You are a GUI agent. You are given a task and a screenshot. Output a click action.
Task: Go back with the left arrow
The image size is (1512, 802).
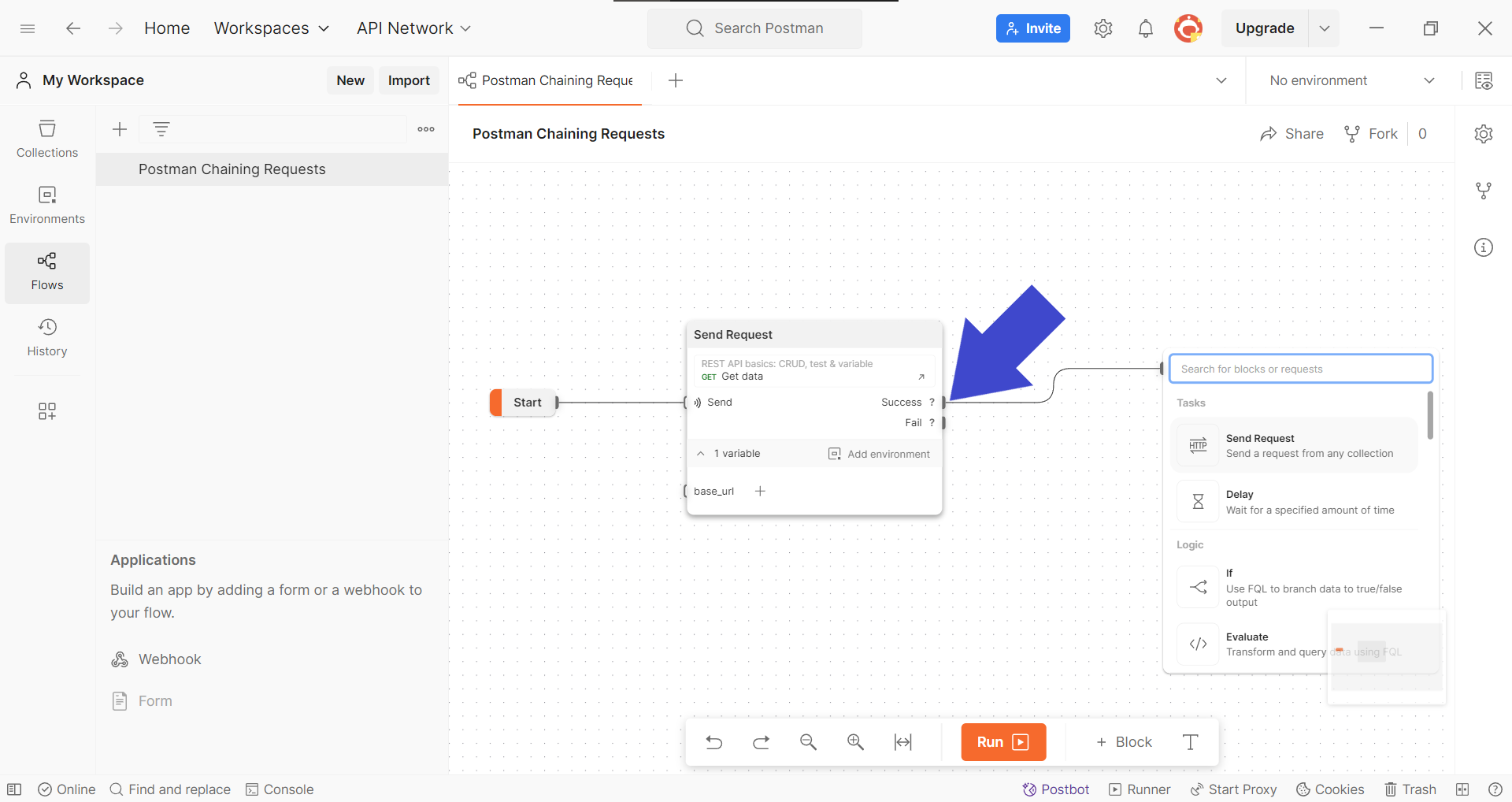click(x=73, y=28)
